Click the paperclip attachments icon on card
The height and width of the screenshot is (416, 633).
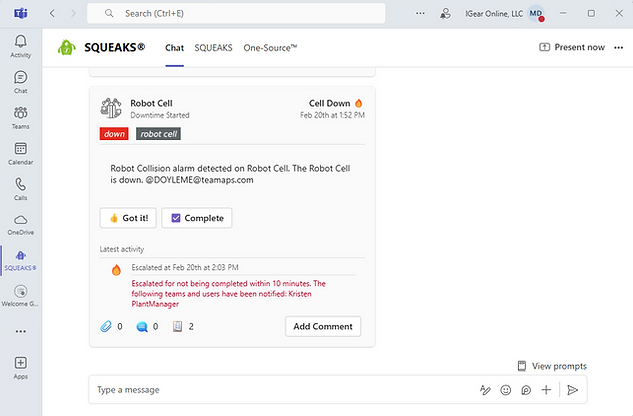click(x=106, y=326)
